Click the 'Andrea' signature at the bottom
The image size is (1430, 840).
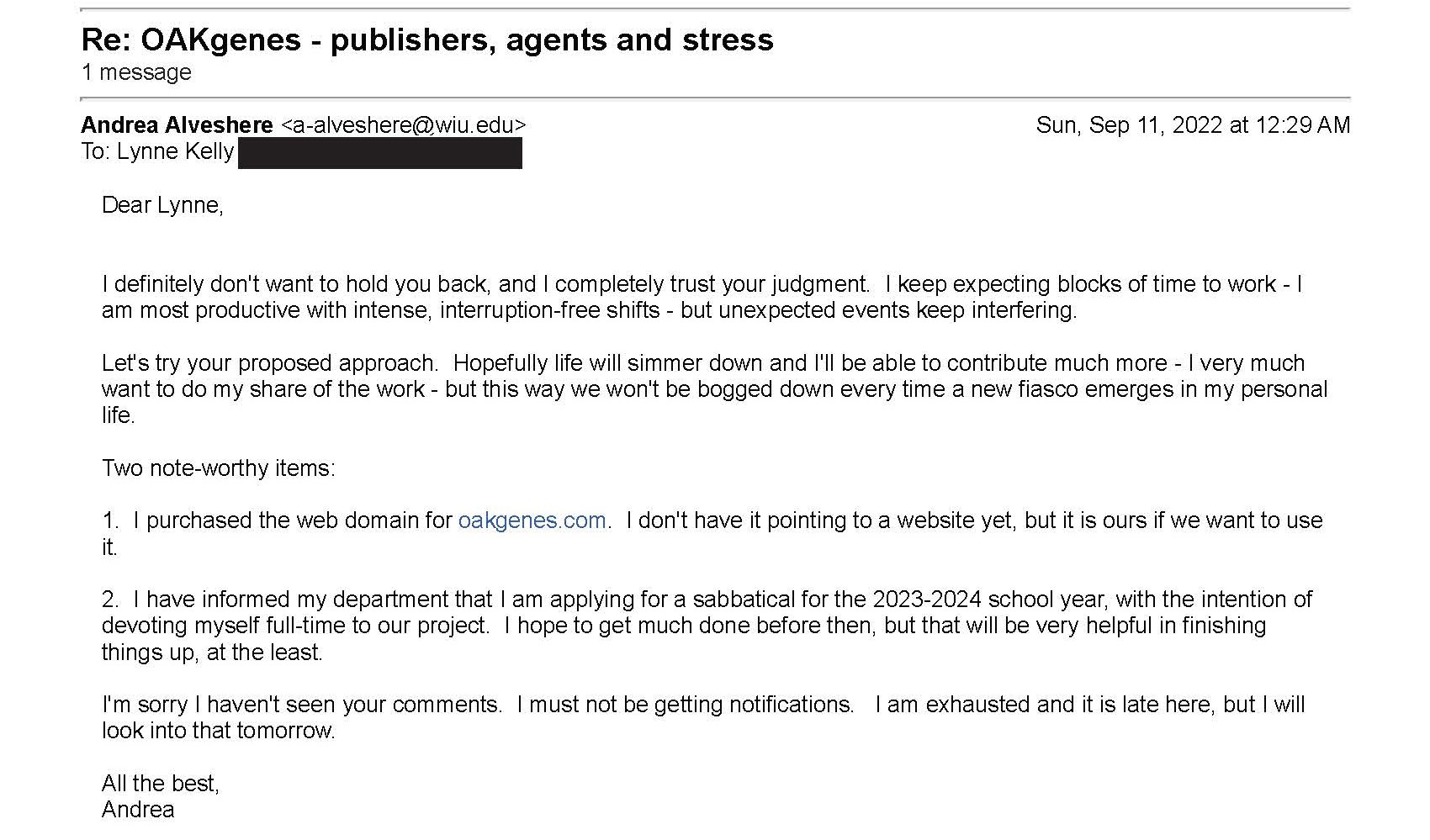click(138, 810)
